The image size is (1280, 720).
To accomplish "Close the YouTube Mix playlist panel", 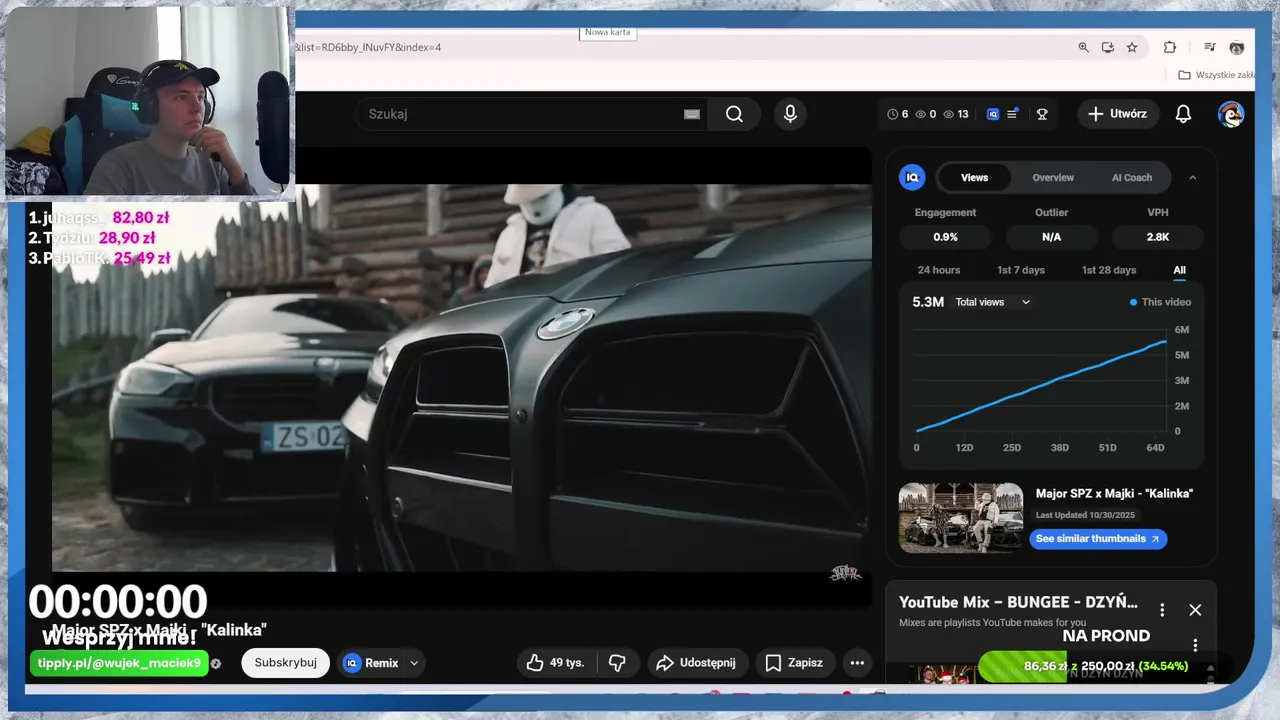I will click(1195, 610).
